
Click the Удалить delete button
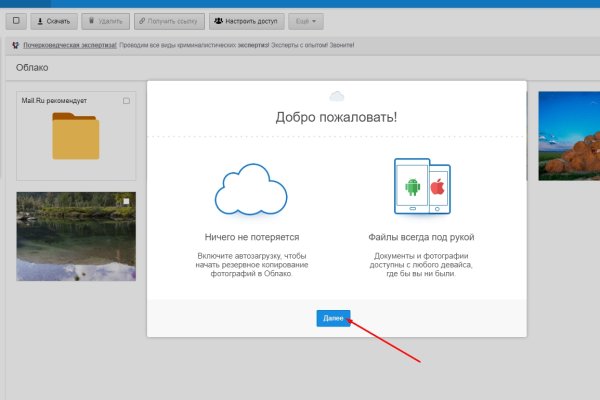[x=104, y=21]
